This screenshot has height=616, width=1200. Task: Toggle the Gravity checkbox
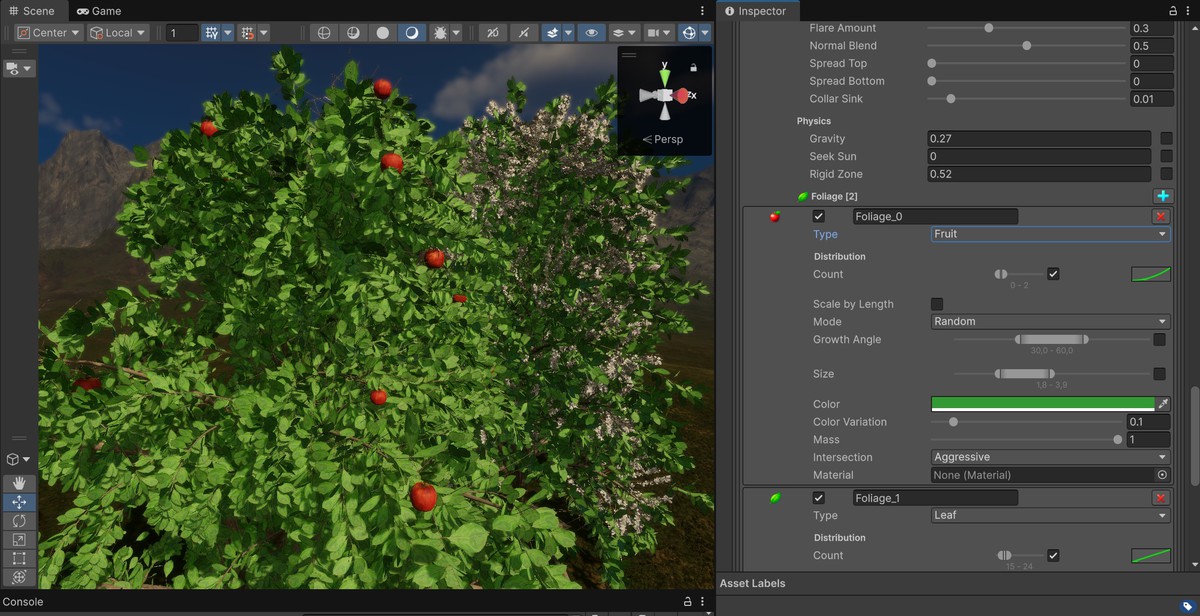click(x=1166, y=139)
